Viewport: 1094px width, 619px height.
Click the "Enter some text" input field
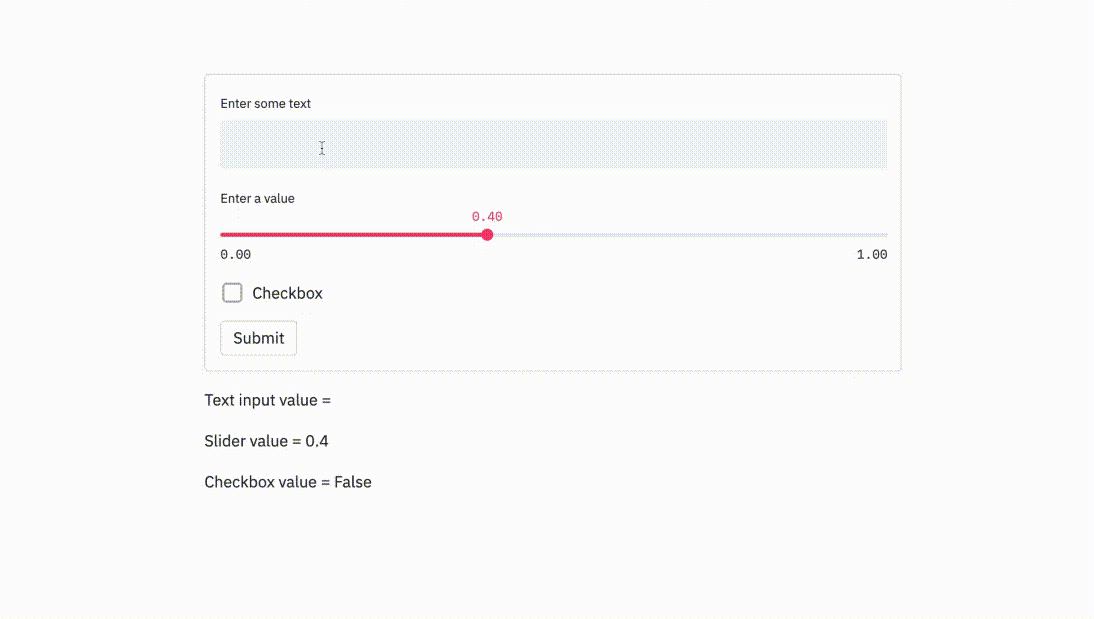point(553,144)
